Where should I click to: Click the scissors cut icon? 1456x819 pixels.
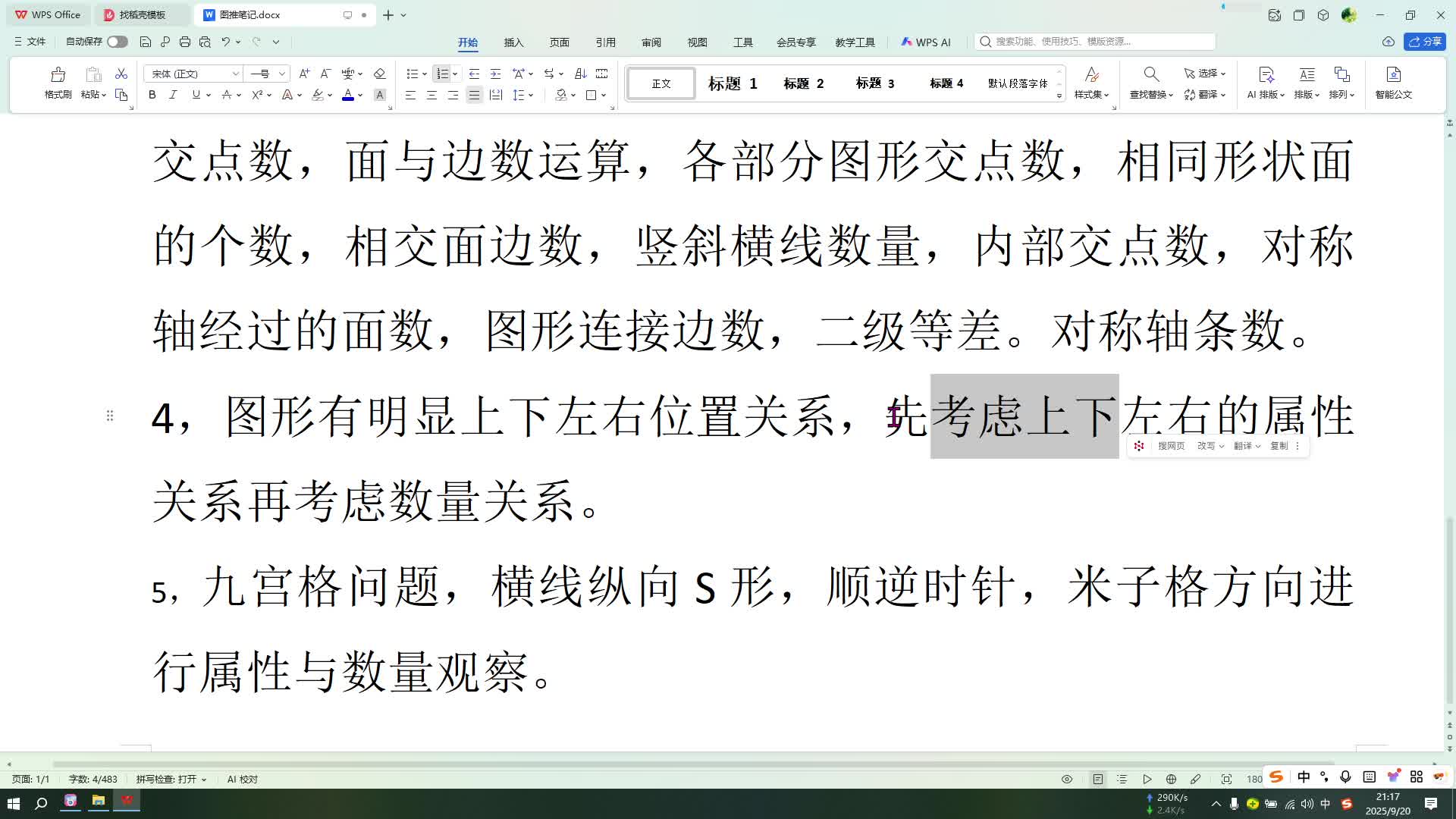[121, 74]
